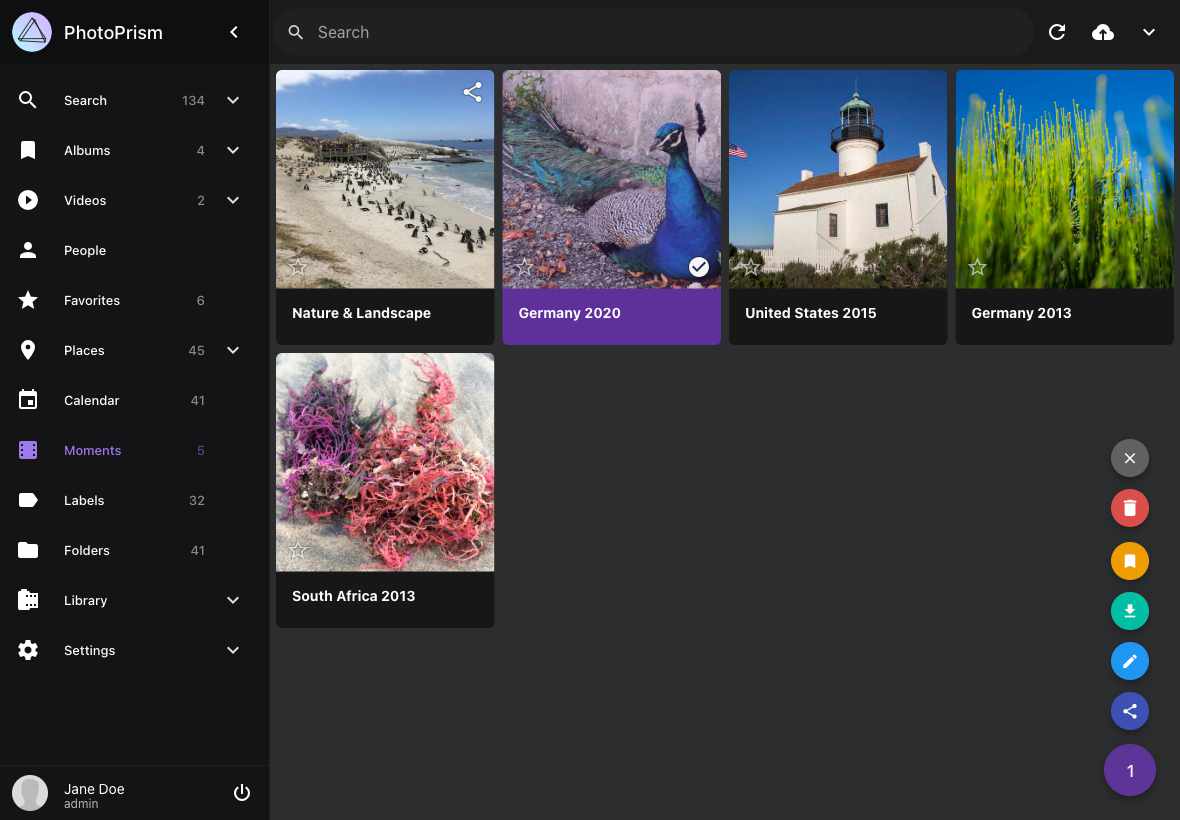This screenshot has height=820, width=1180.
Task: Toggle favorite star on South Africa 2013
Action: coord(298,550)
